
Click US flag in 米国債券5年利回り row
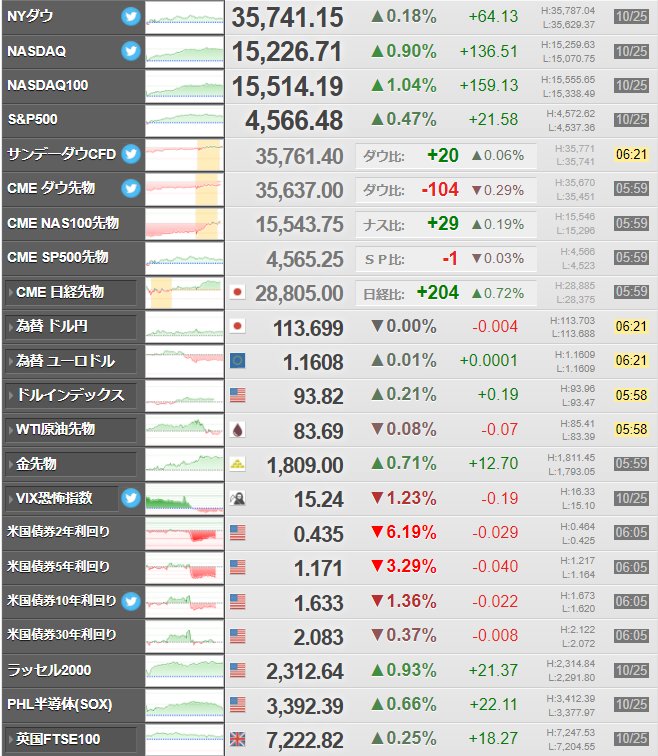tap(237, 567)
